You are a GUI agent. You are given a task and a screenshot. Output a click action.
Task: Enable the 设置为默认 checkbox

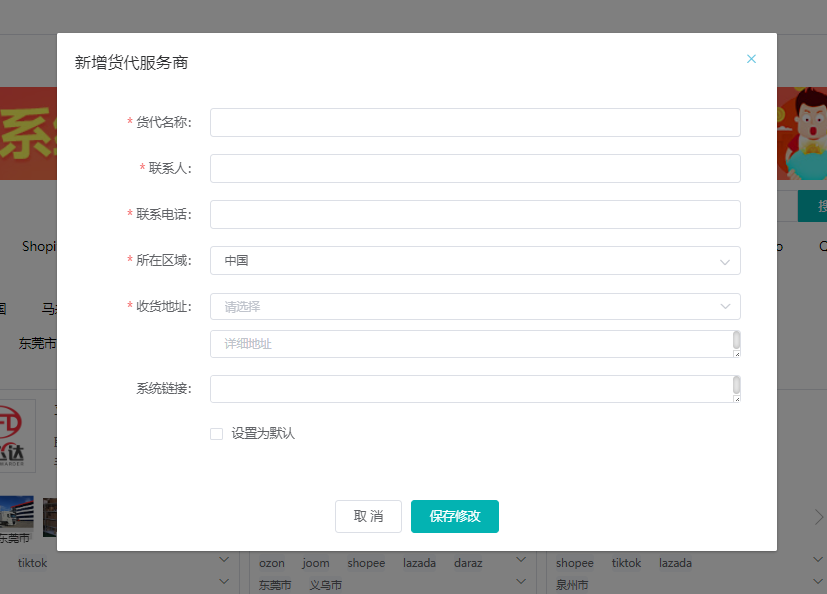216,434
